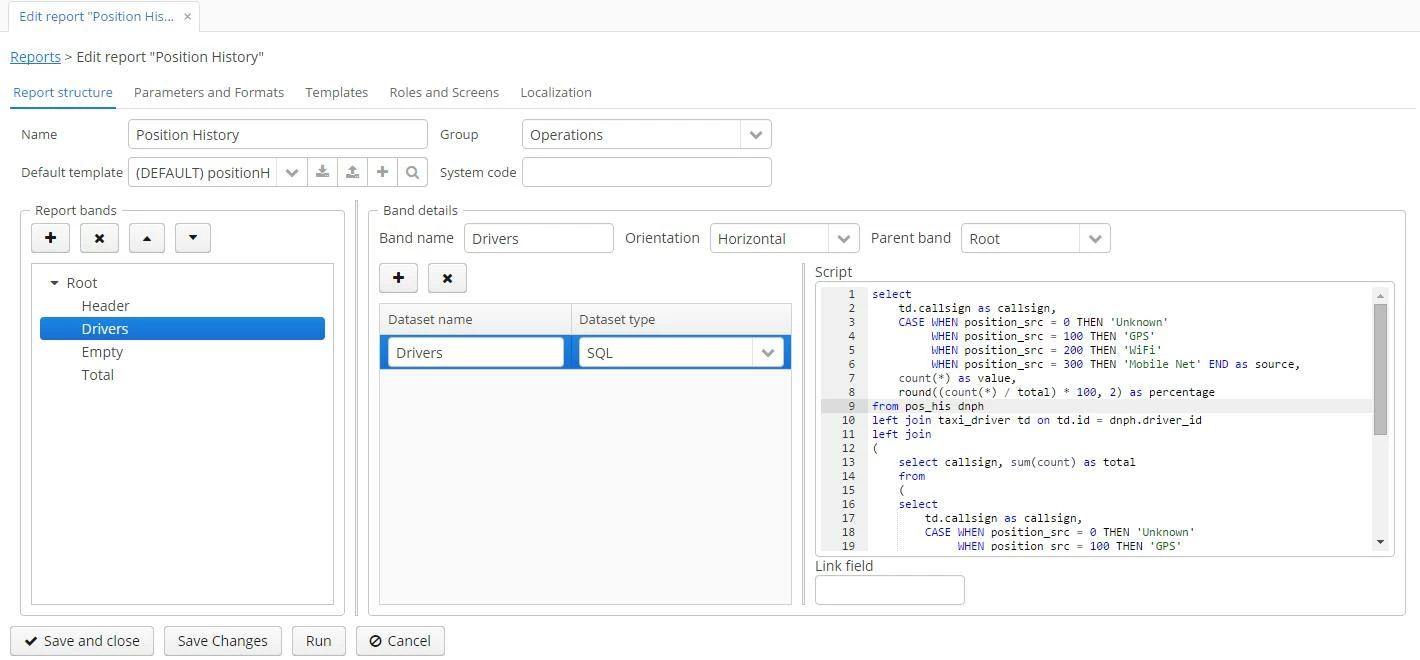Click the Dataset type column header
Screen dimensions: 1420x660
click(681, 319)
